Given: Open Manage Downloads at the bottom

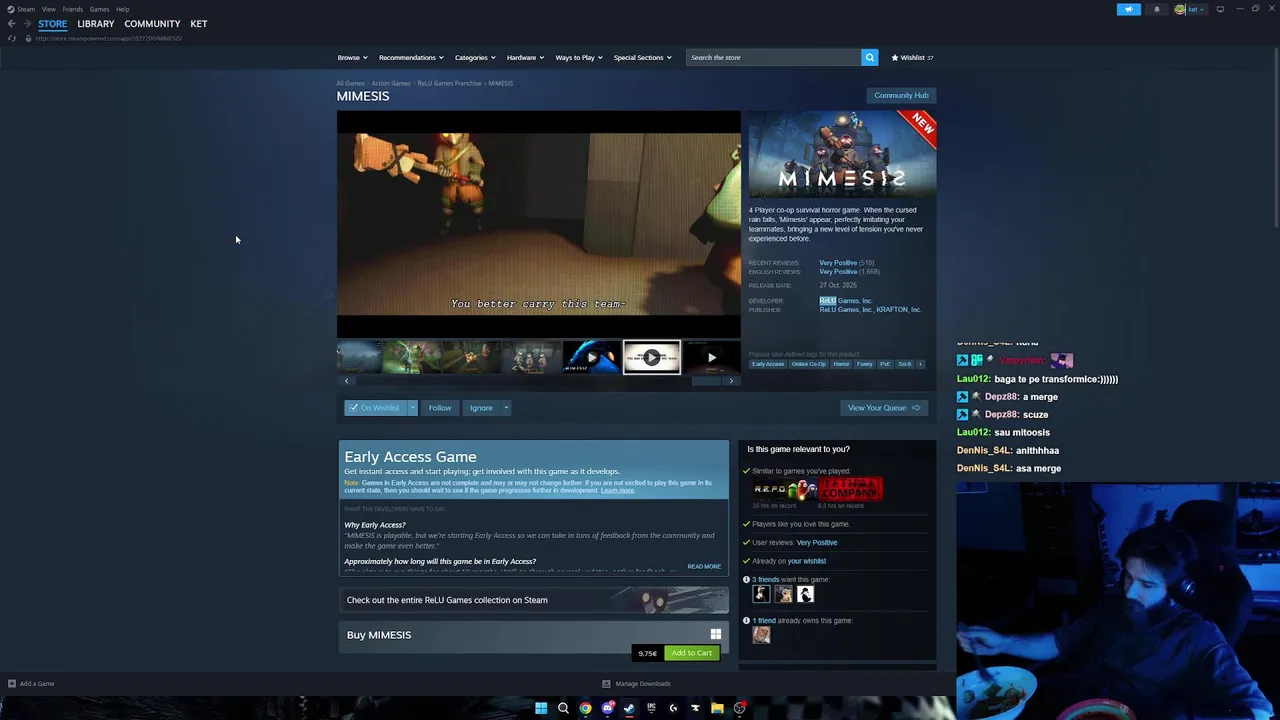Looking at the screenshot, I should coord(637,684).
